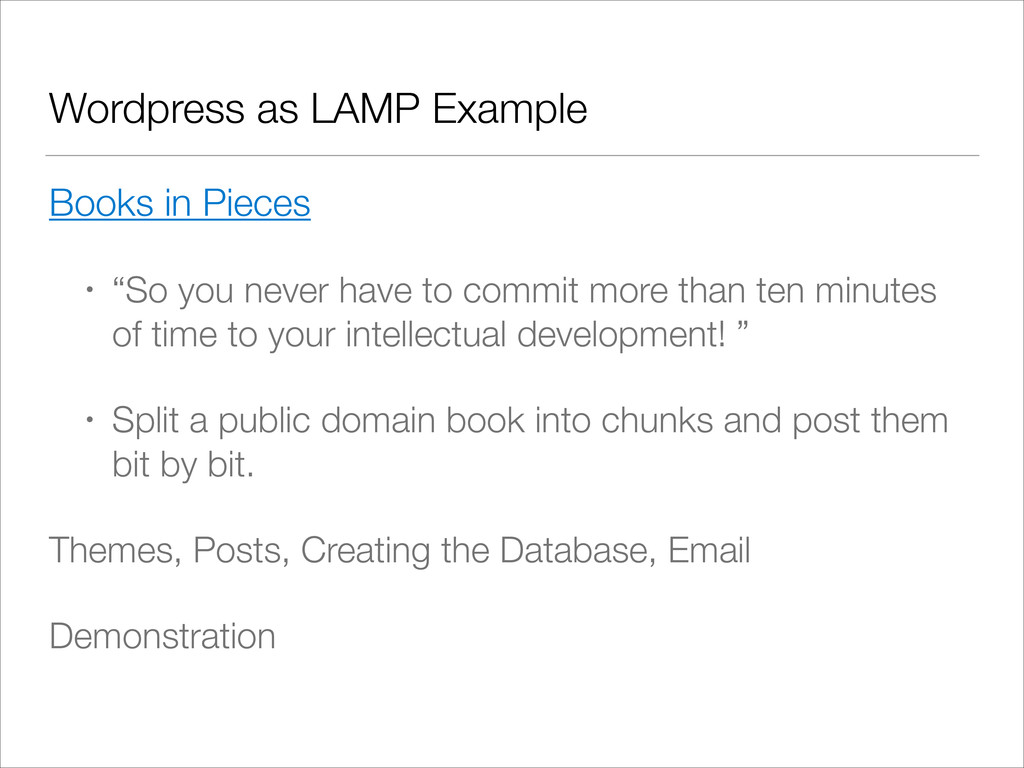Viewport: 1024px width, 768px height.
Task: Click the closing quotation mark after development
Action: (x=741, y=326)
